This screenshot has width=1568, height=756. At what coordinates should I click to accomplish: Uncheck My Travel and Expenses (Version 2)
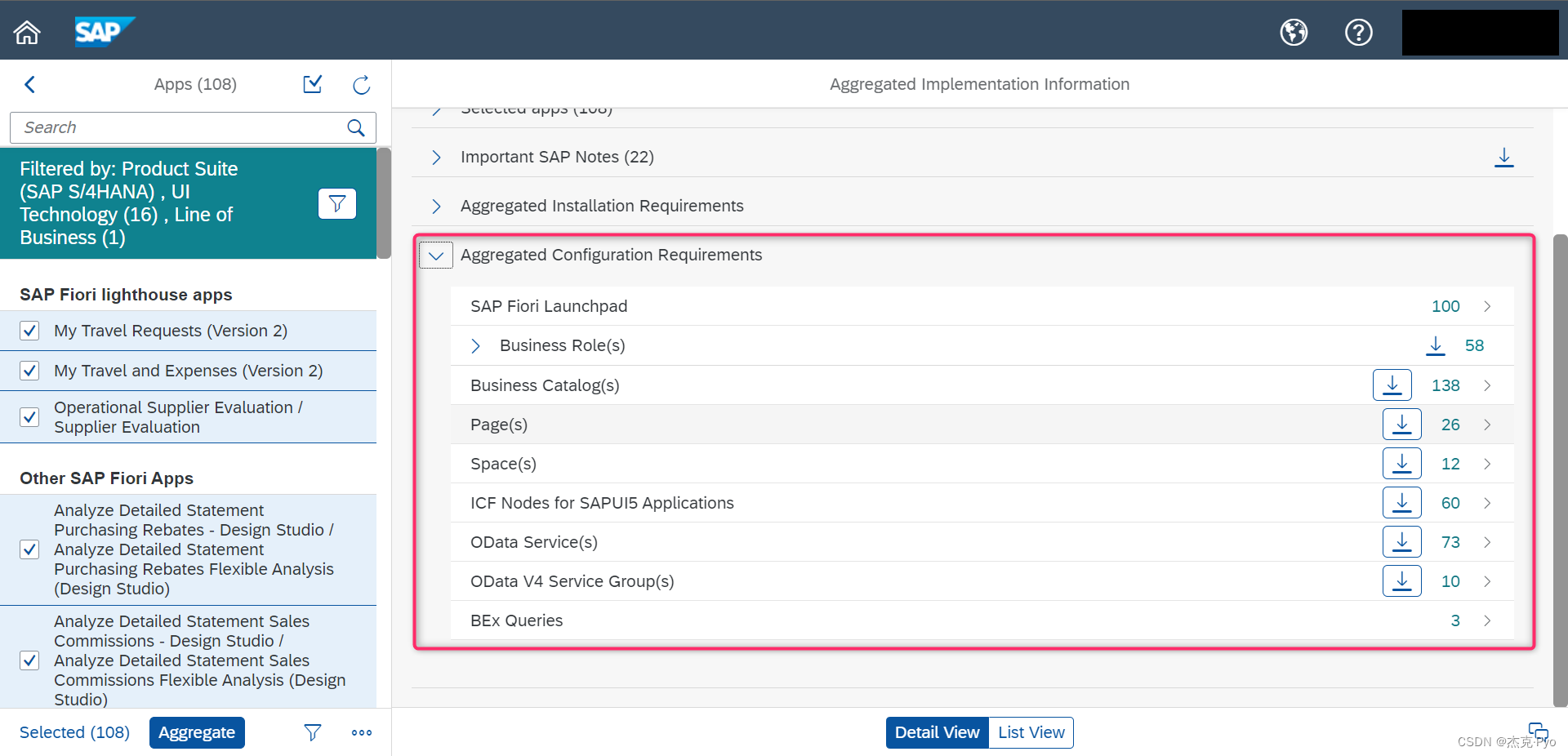tap(29, 370)
